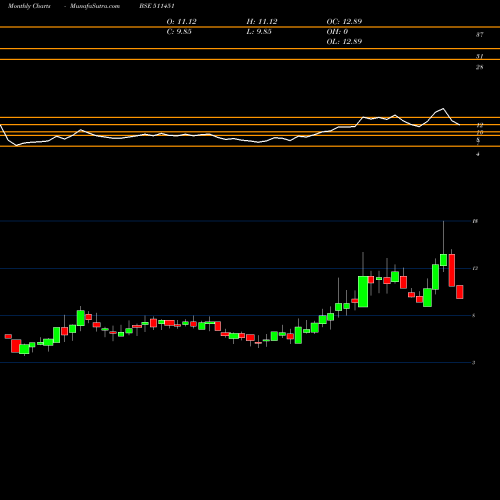Select the 'L: 9.85' low value
Viewport: 500px width, 500px height.
(x=259, y=32)
